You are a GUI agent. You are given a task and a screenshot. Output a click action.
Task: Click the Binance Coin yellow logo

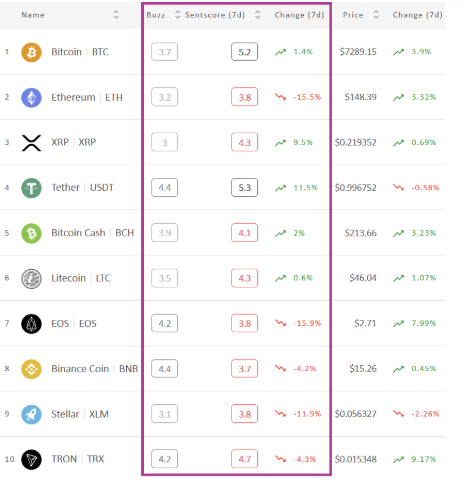pyautogui.click(x=31, y=369)
